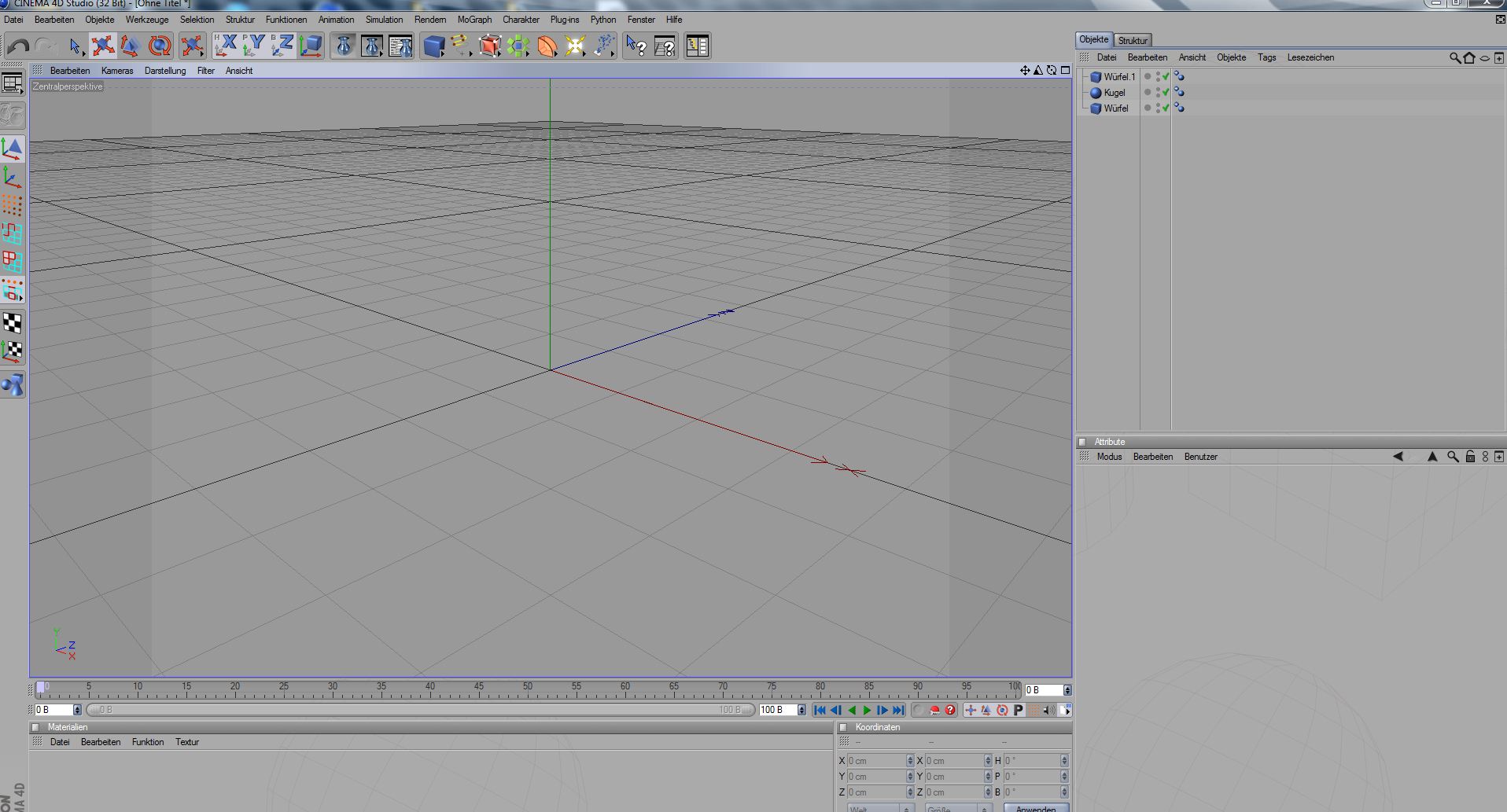The image size is (1507, 812).
Task: Toggle X-axis lock in toolbar
Action: [x=226, y=46]
